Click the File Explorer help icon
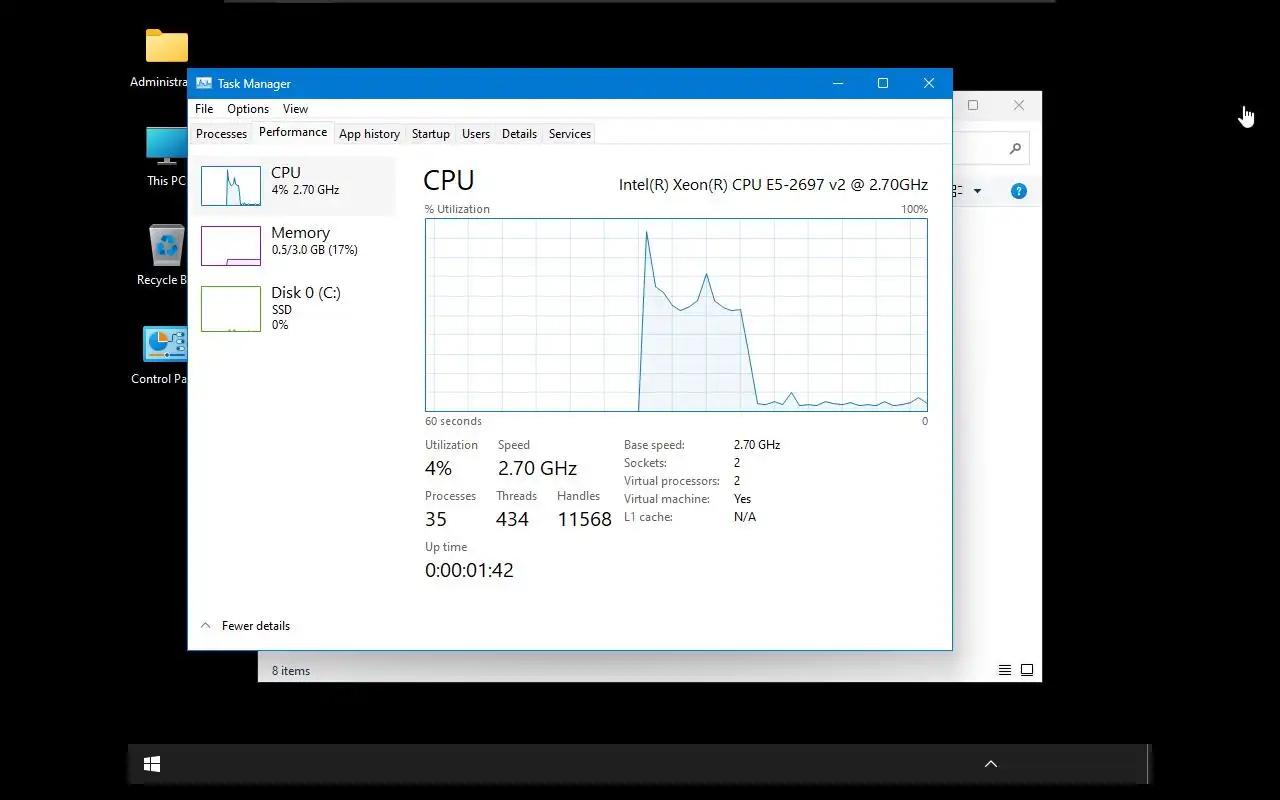1280x800 pixels. [x=1018, y=191]
